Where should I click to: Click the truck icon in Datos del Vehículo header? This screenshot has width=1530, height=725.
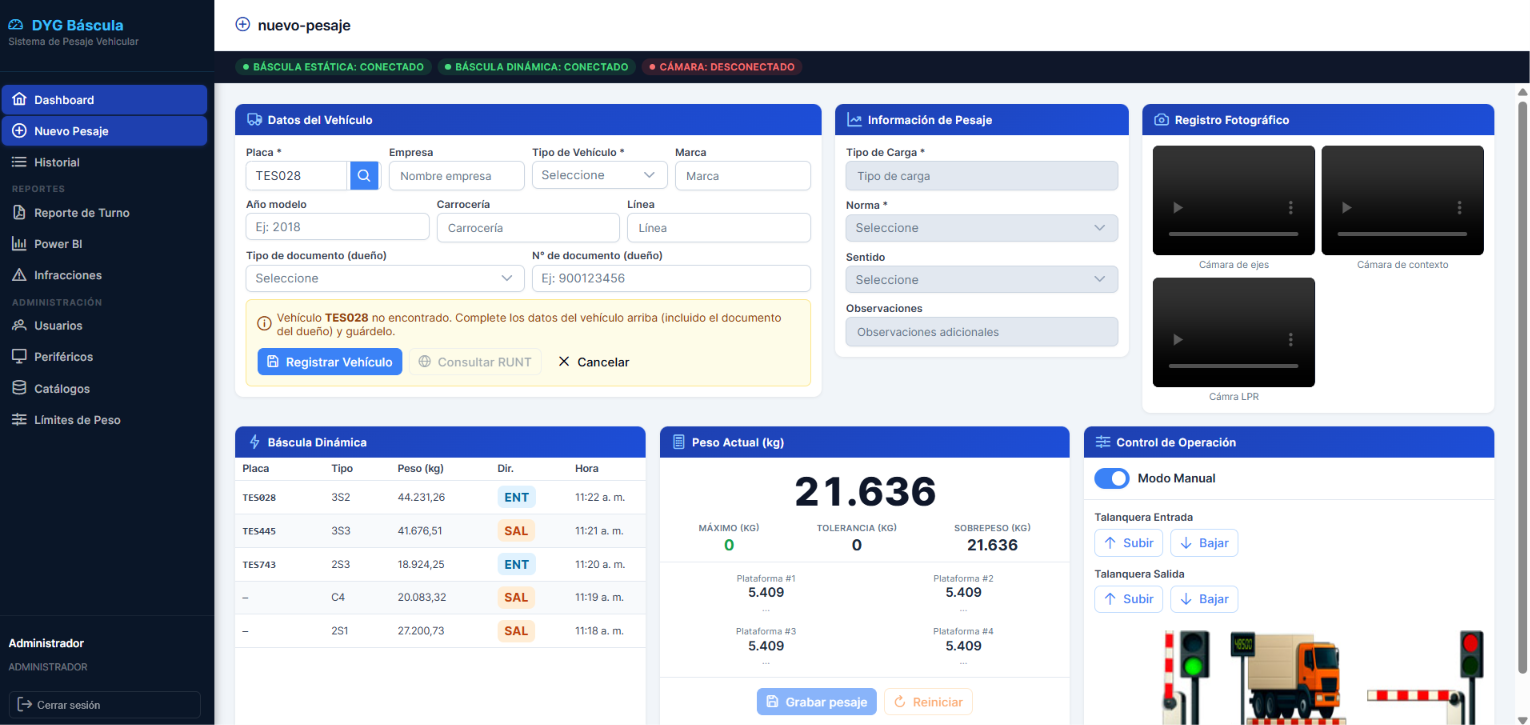pyautogui.click(x=254, y=120)
